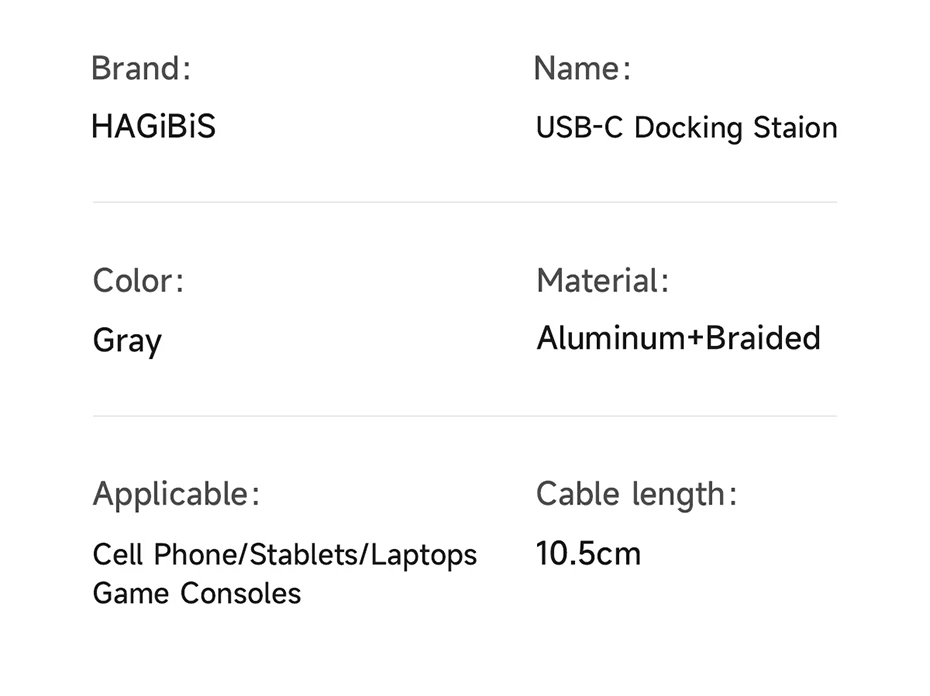This screenshot has height=696, width=930.
Task: Click the divider line beneath the Brand row
Action: (x=464, y=202)
